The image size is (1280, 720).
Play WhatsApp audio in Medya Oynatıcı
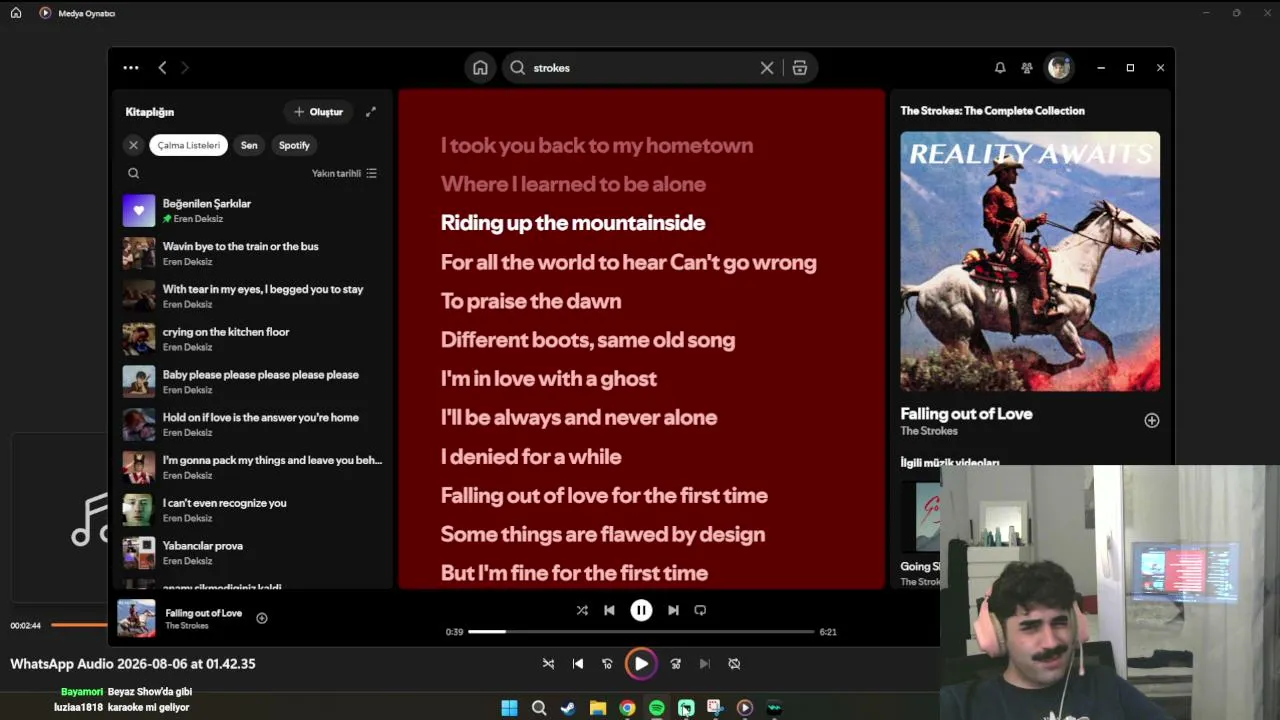click(x=641, y=664)
